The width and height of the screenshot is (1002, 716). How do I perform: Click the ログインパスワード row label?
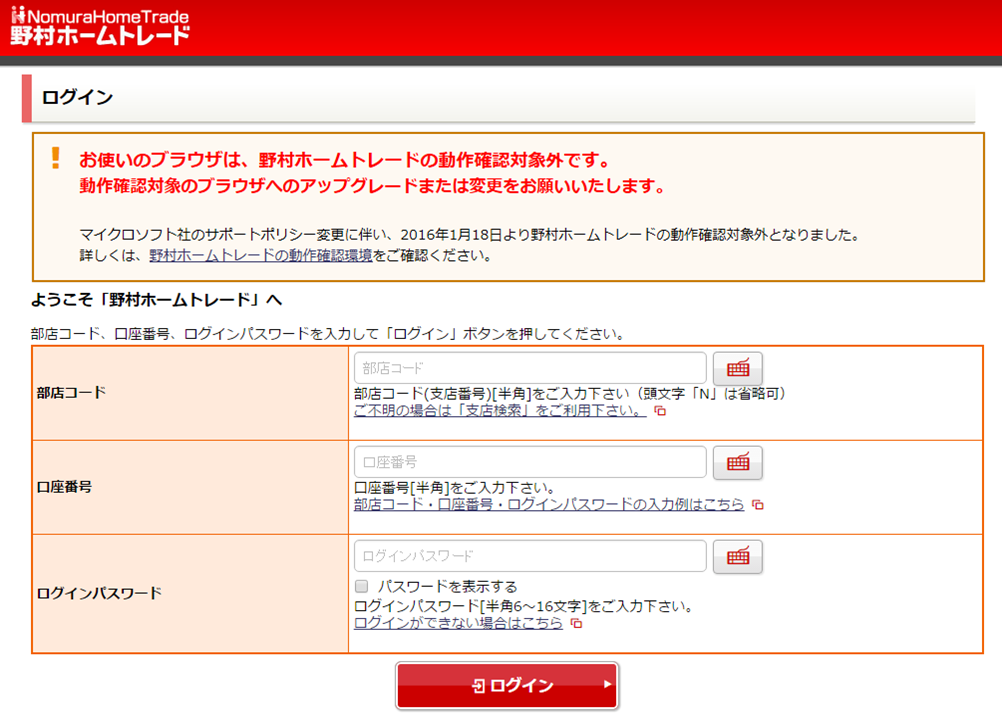click(99, 593)
